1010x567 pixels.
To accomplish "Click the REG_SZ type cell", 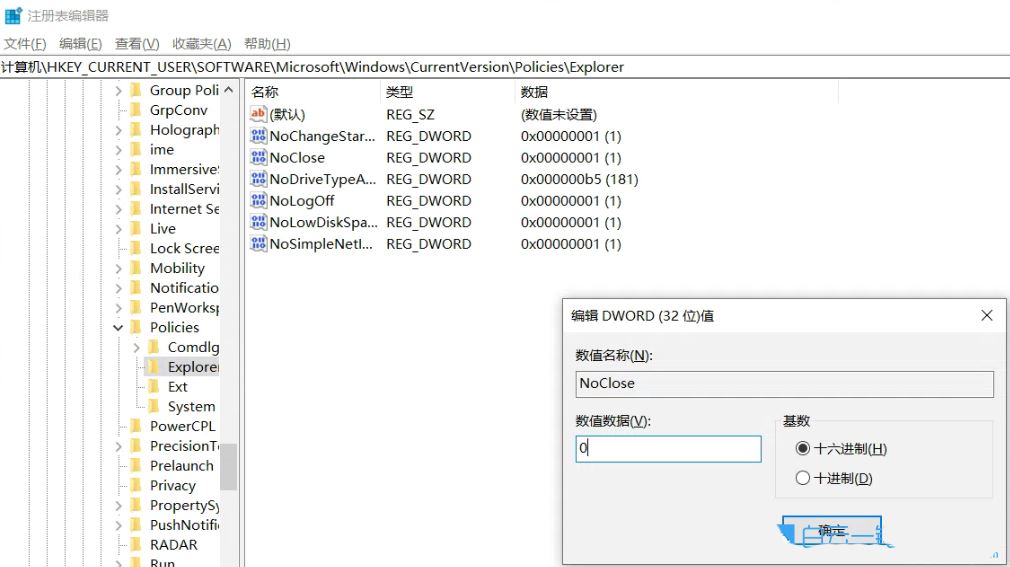I will 410,115.
